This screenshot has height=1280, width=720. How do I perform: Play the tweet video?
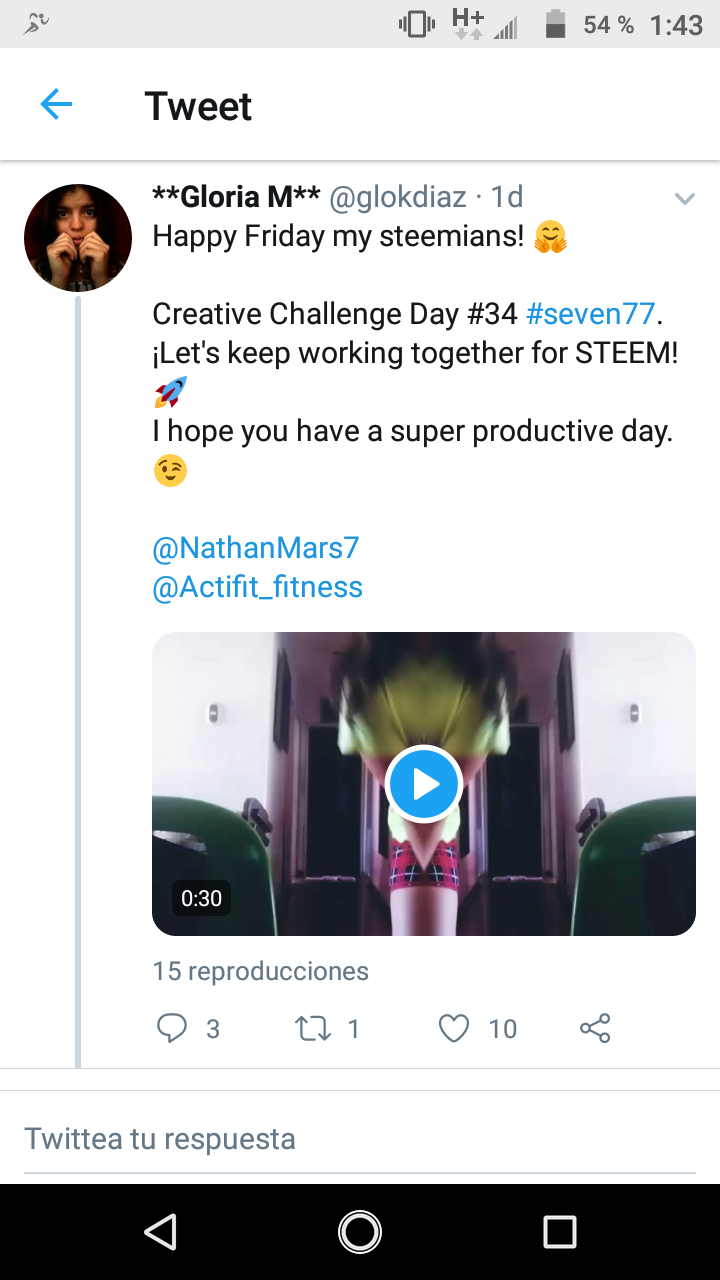coord(423,784)
